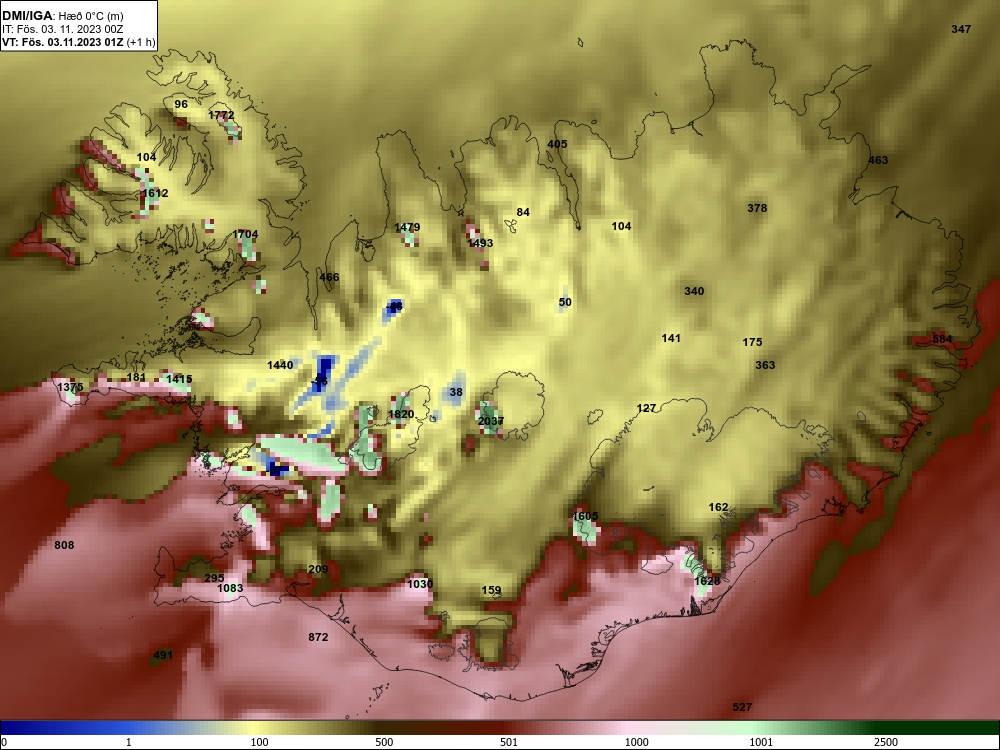This screenshot has height=750, width=1000.
Task: Click the "DMI/IGA: Hæð 0°C (m)" title line
Action: [62, 16]
